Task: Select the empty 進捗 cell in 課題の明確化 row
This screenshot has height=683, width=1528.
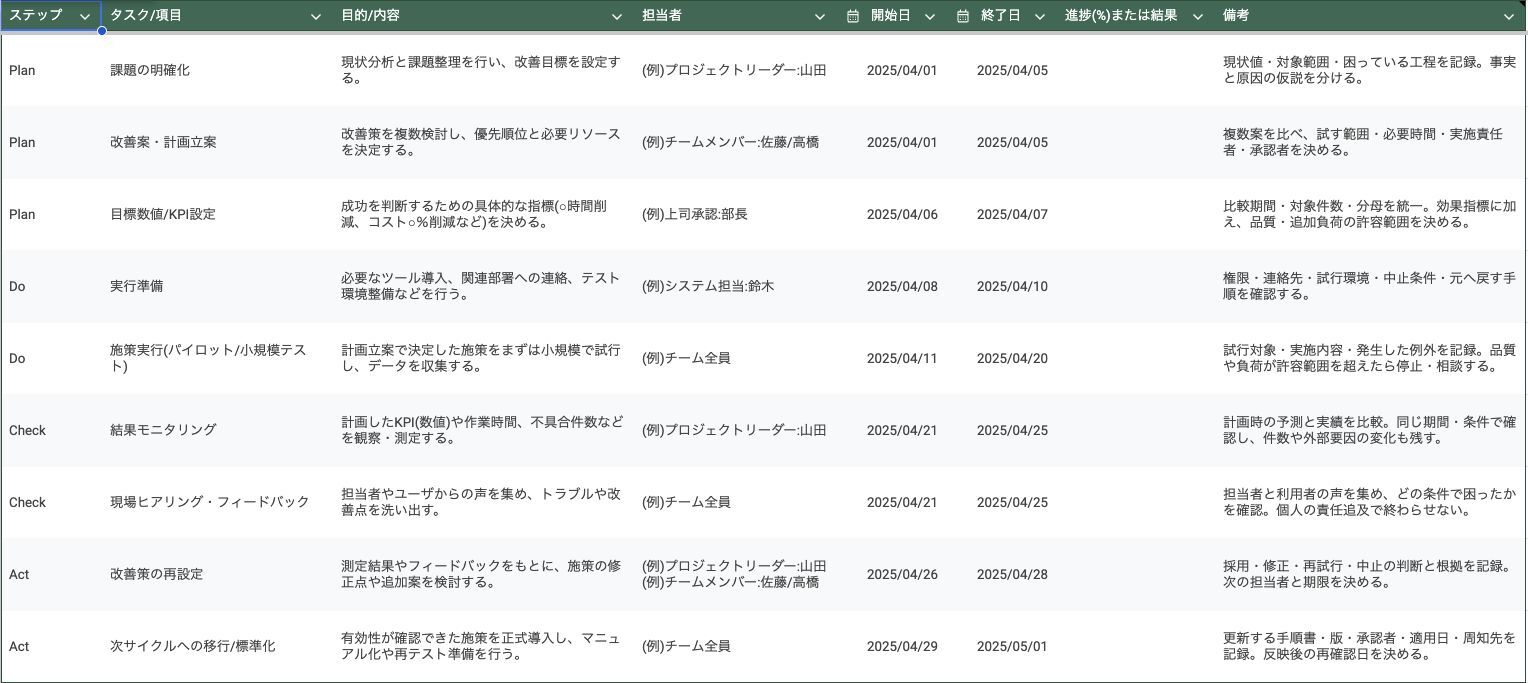Action: [1136, 70]
